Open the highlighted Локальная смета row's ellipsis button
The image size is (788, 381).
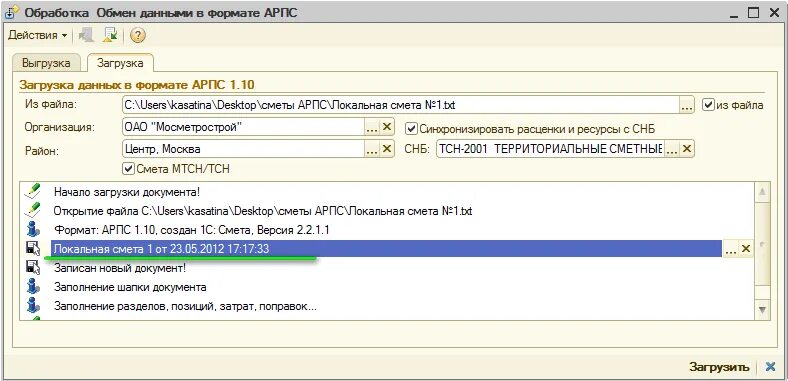(730, 249)
